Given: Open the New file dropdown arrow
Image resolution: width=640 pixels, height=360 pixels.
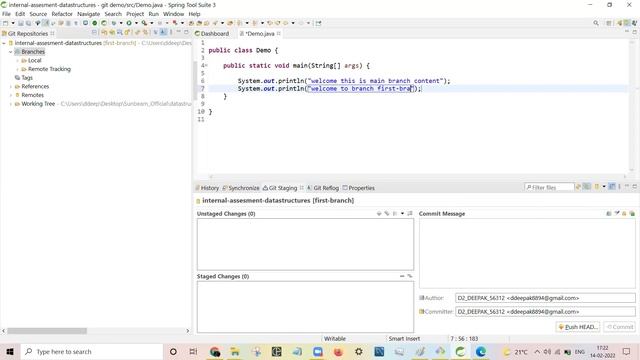Looking at the screenshot, I should click(13, 23).
